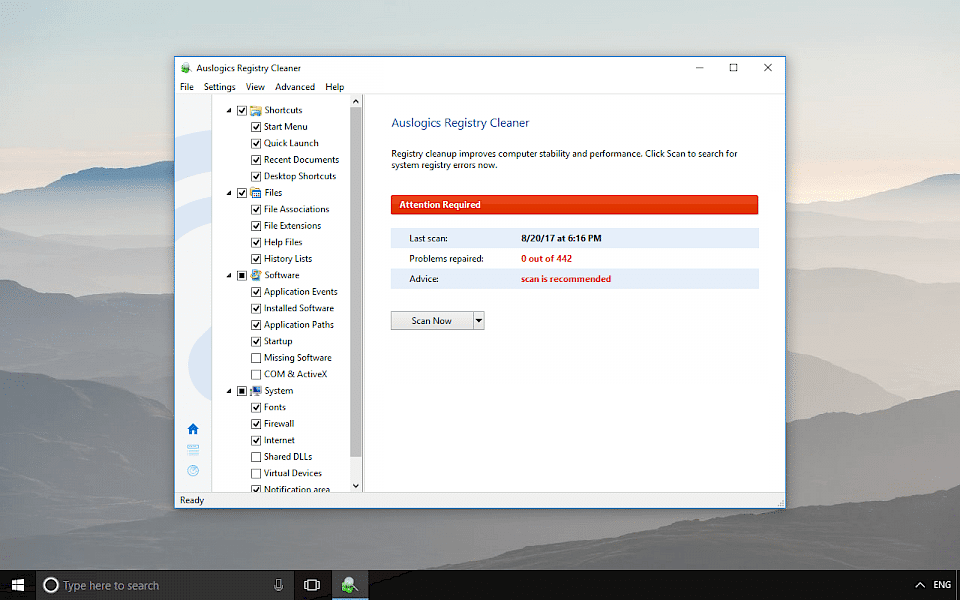Viewport: 960px width, 600px height.
Task: Click the Software category icon in the tree
Action: tap(256, 276)
